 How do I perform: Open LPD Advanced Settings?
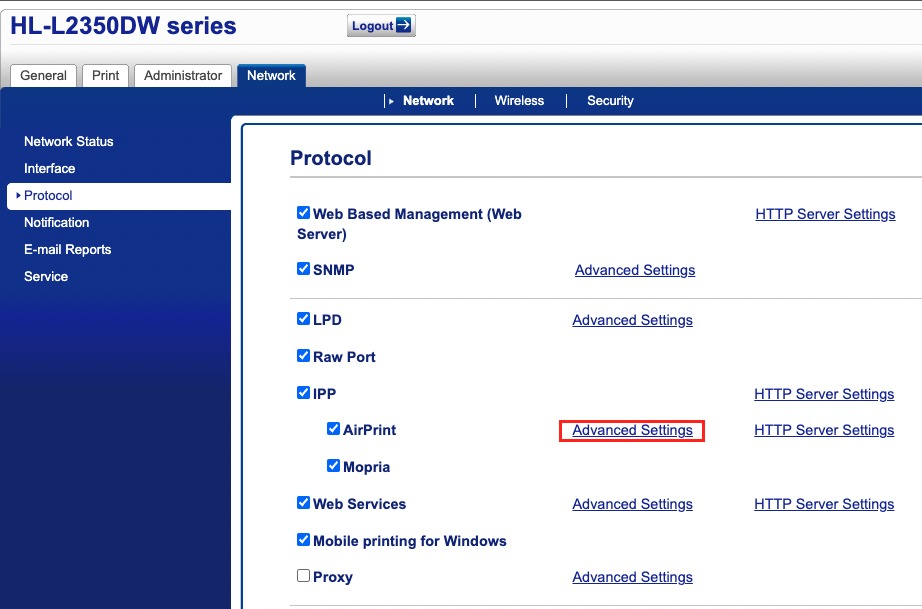(x=633, y=320)
